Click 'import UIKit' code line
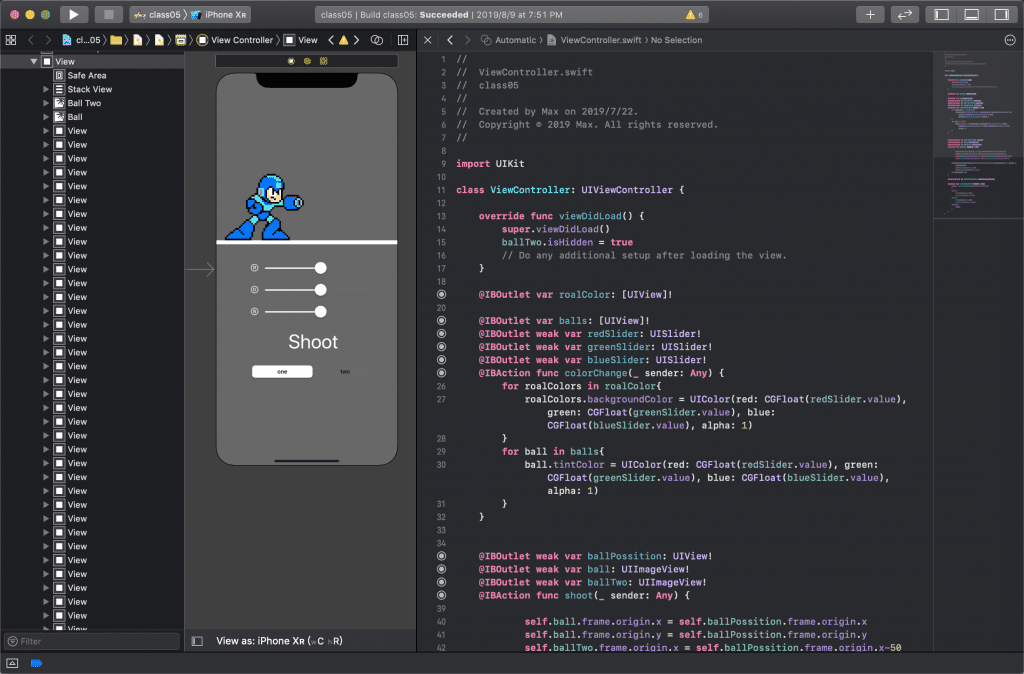This screenshot has width=1024, height=674. [490, 164]
